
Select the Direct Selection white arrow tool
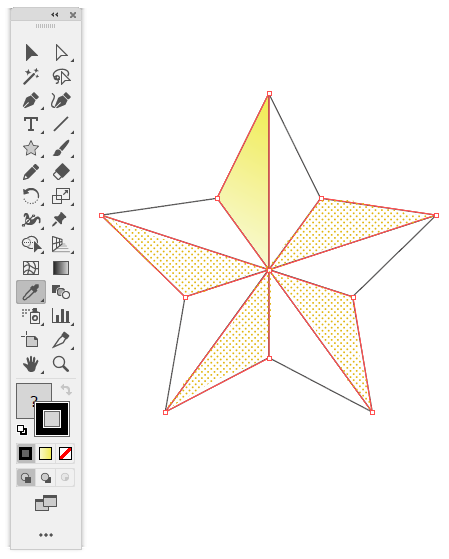61,53
